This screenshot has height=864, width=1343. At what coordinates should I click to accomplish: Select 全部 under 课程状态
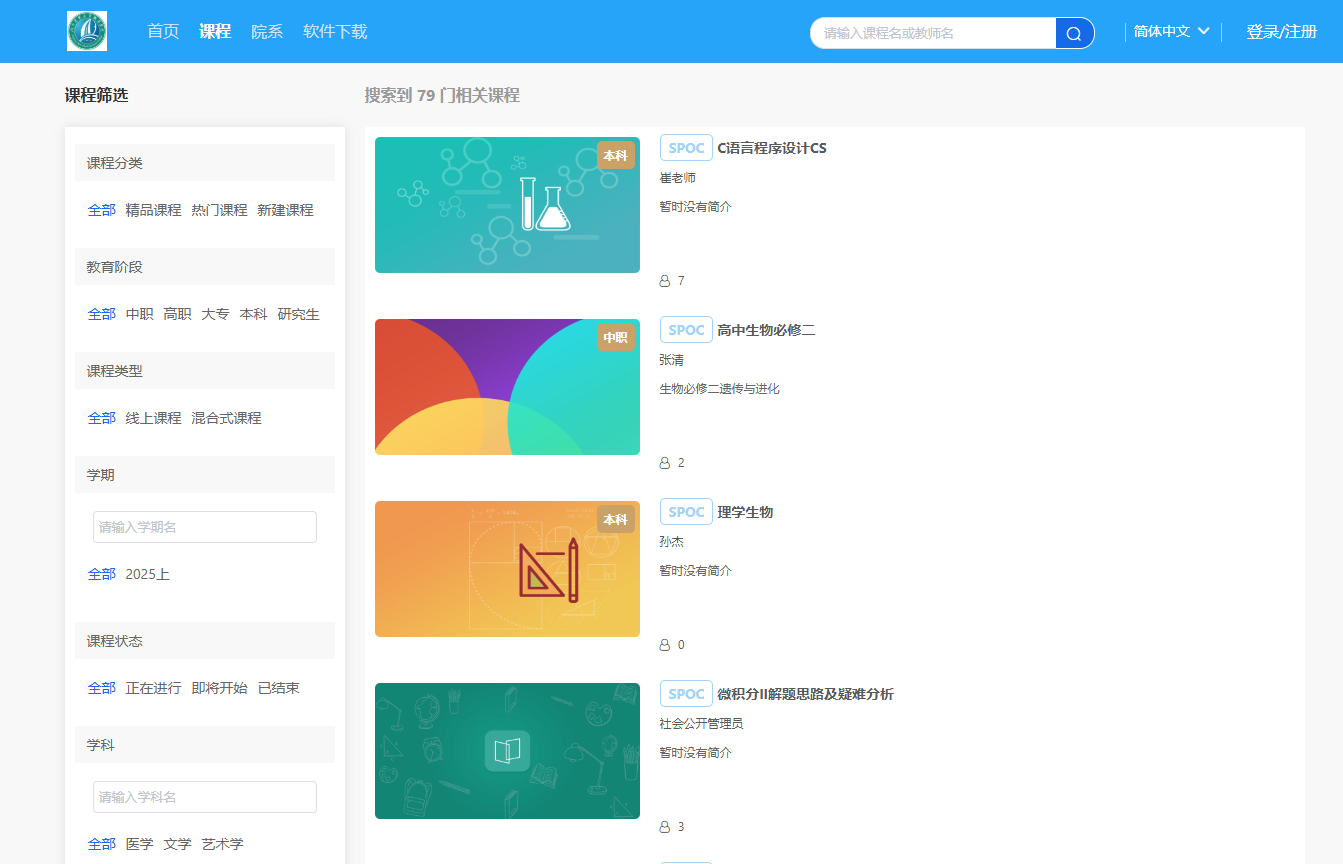(102, 688)
